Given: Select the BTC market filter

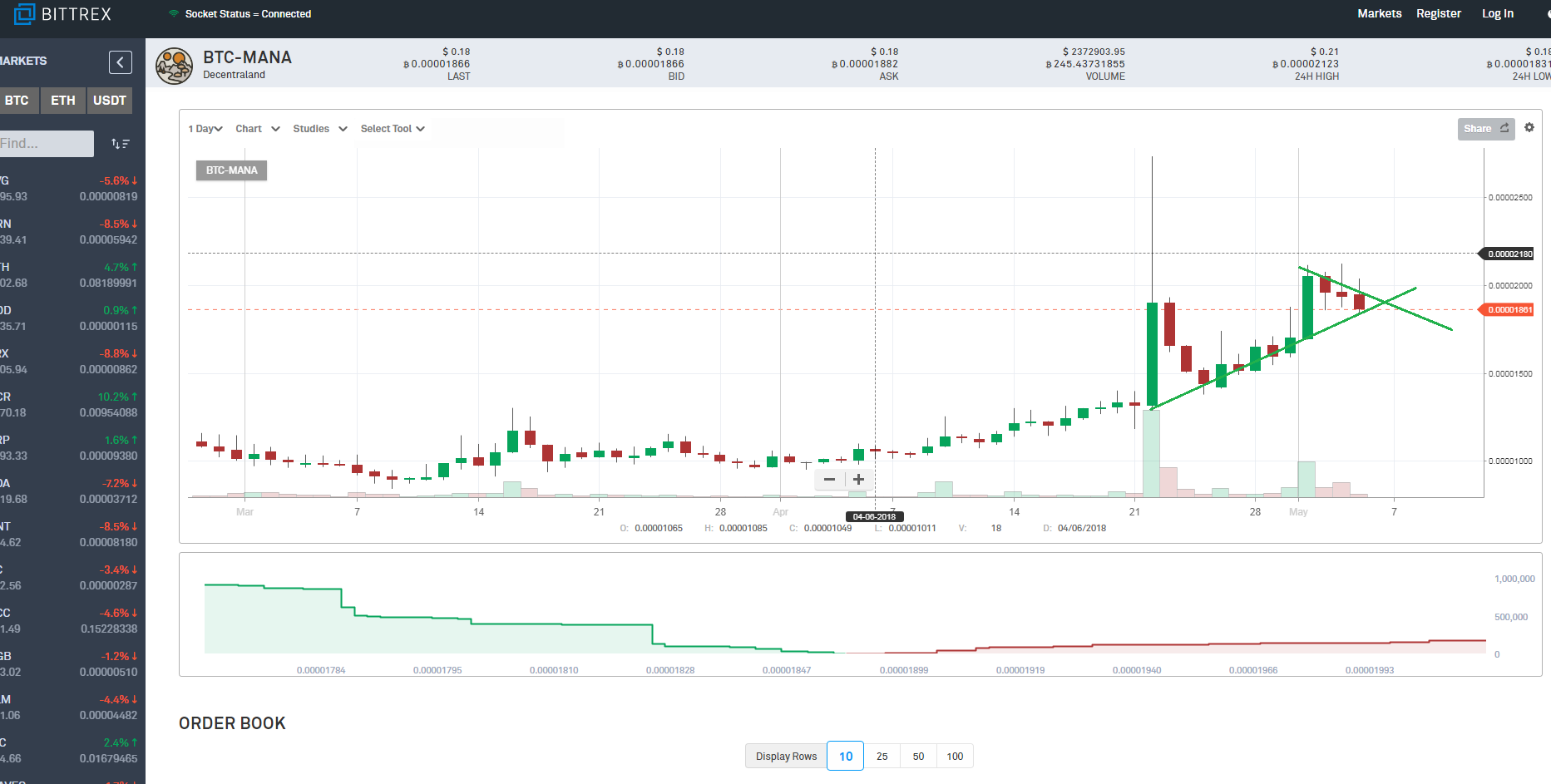Looking at the screenshot, I should (18, 100).
